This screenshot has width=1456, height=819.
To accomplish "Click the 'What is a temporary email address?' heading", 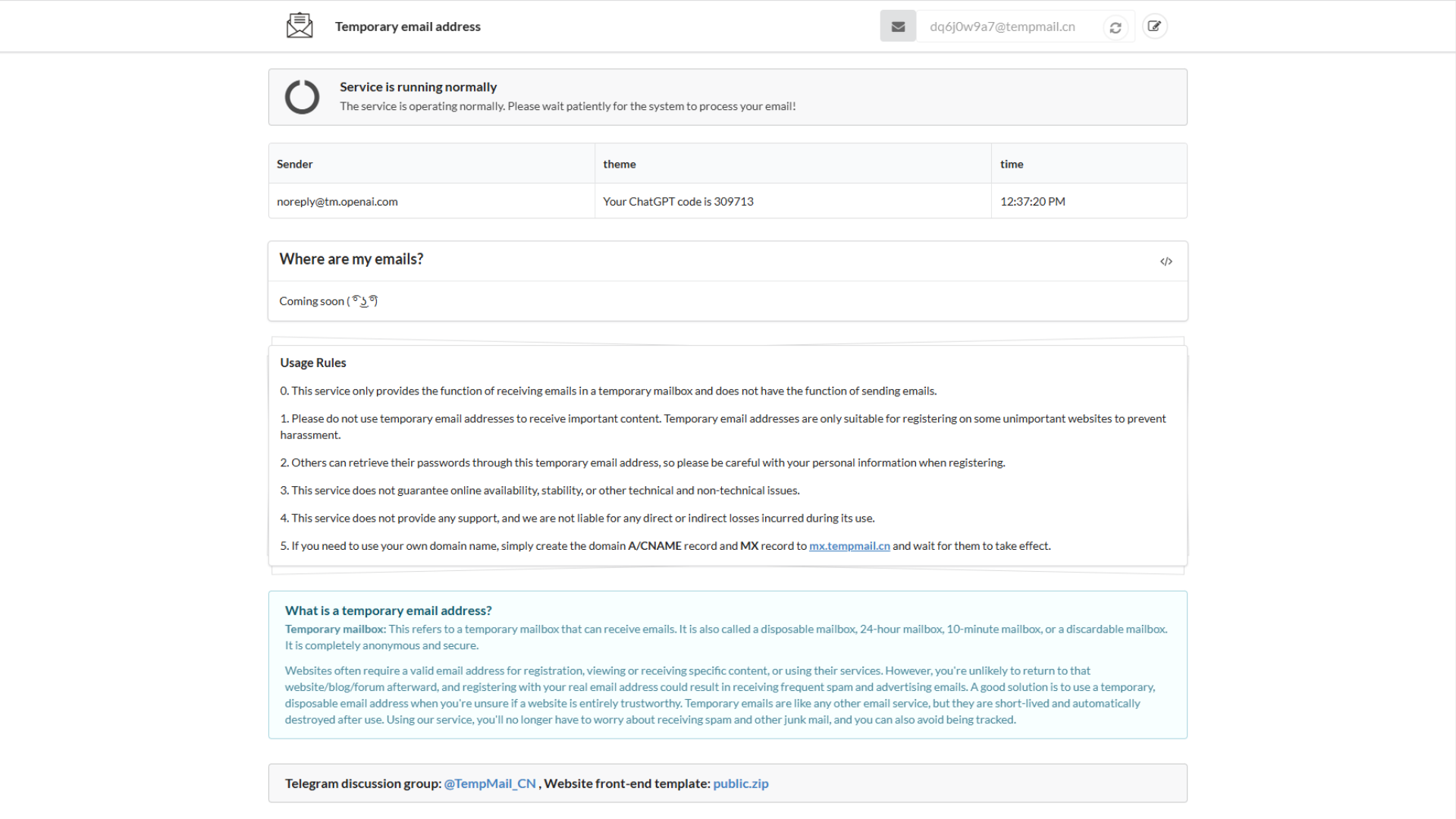I will tap(388, 610).
